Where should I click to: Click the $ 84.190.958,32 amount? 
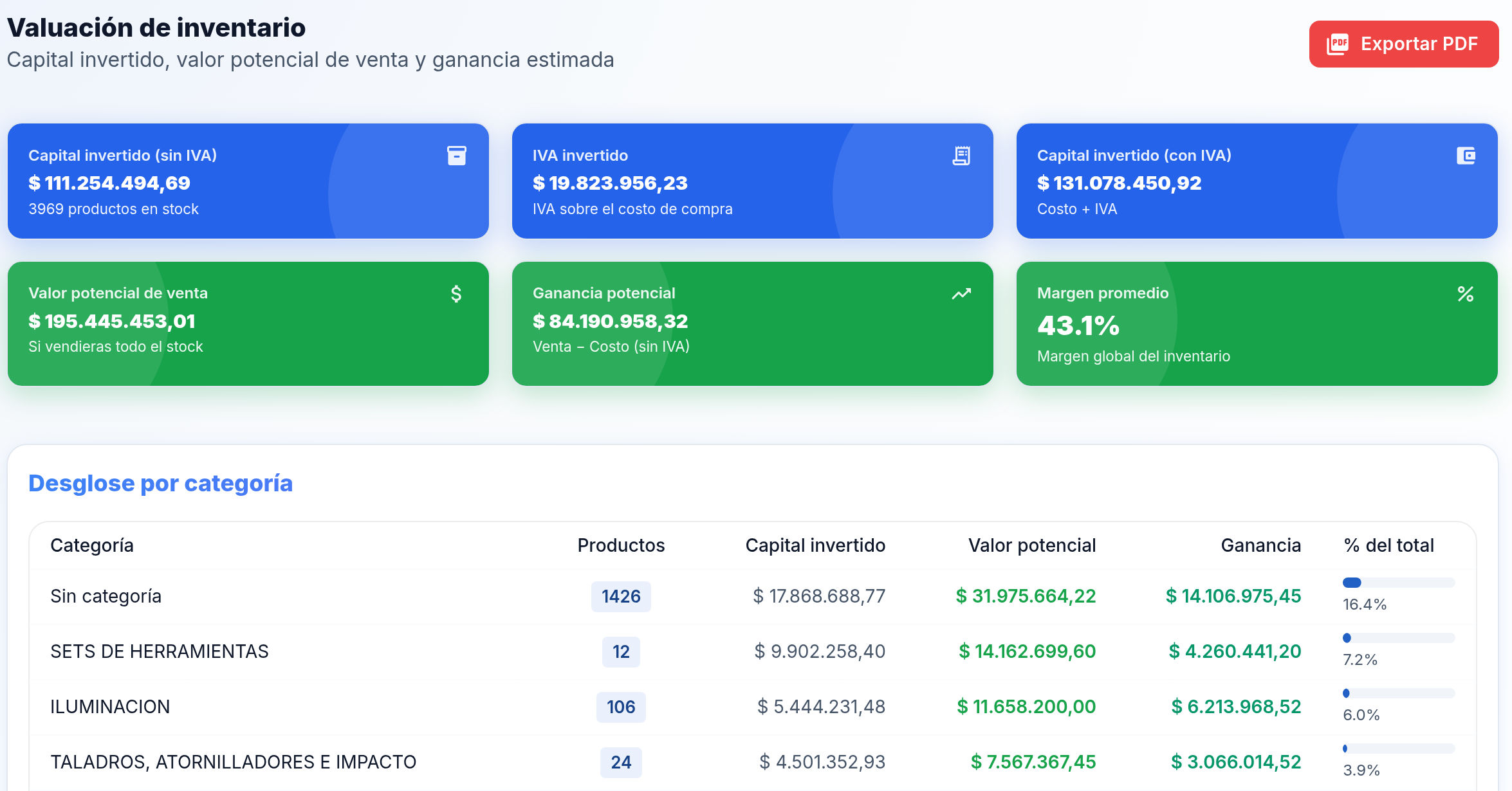(x=611, y=321)
